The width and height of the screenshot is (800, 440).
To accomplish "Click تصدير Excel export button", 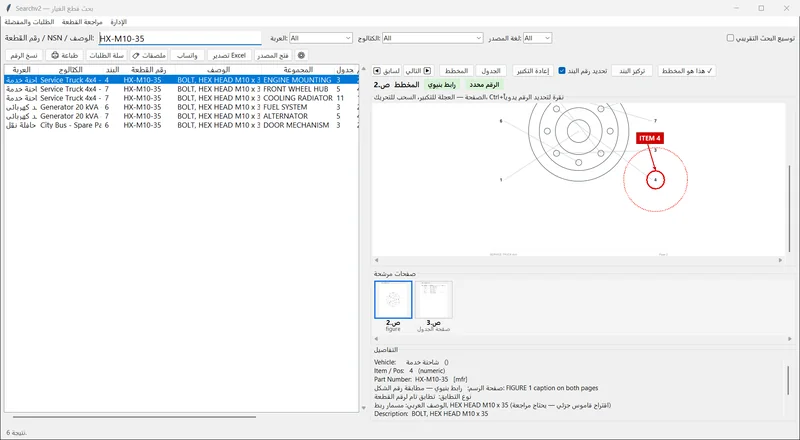I will 229,55.
